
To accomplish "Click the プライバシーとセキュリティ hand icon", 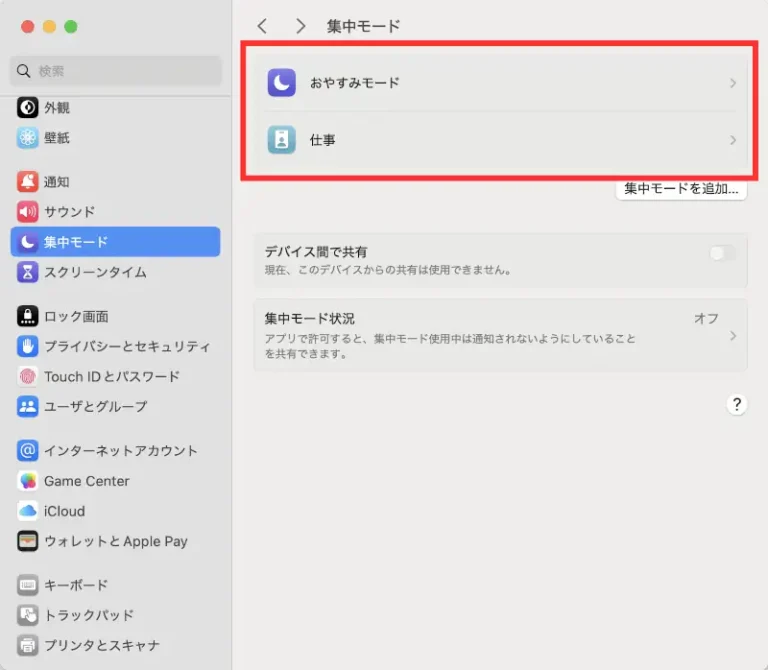I will click(x=27, y=346).
